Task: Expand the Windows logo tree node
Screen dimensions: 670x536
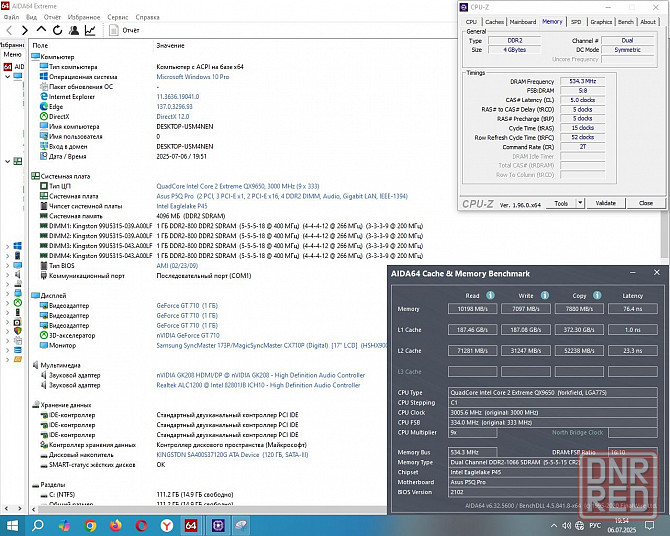Action: pyautogui.click(x=7, y=246)
